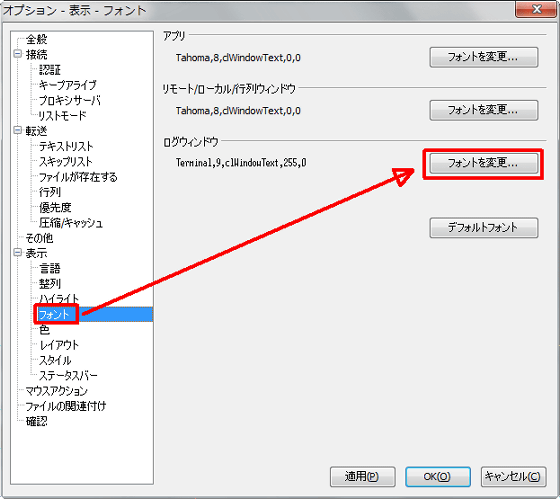The image size is (560, 499).
Task: Select 全般 in the options tree
Action: pyautogui.click(x=36, y=39)
